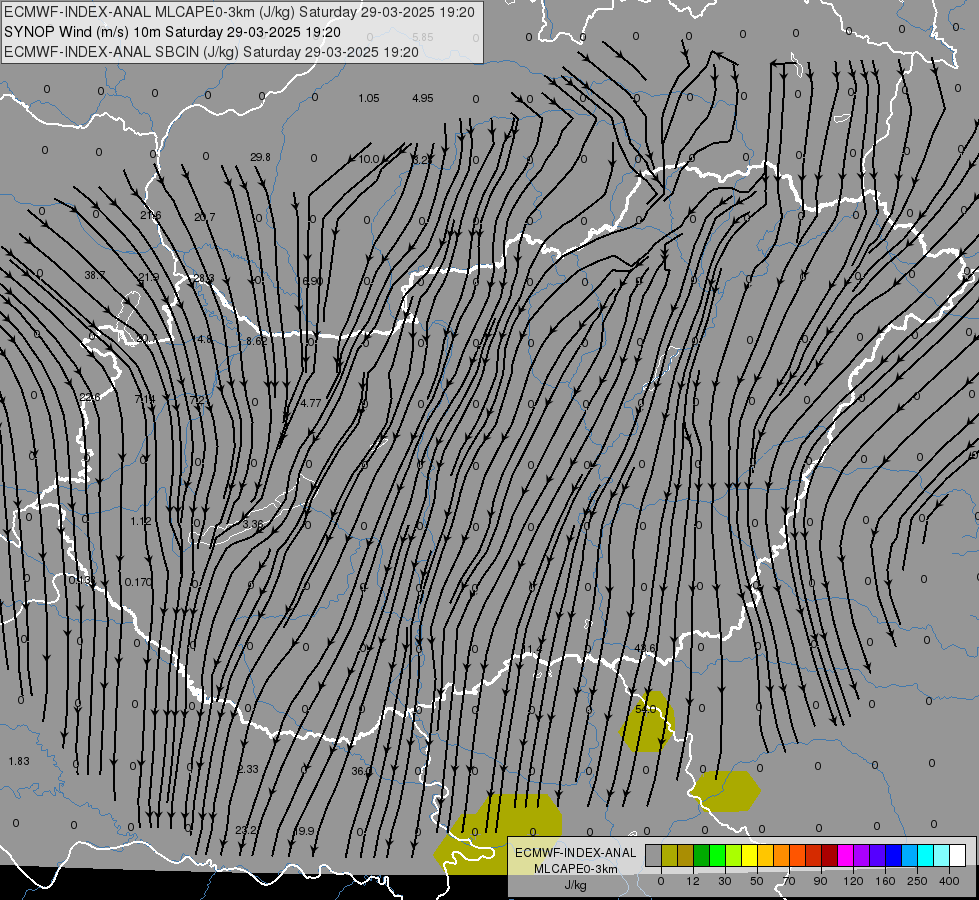Click the 19.9 value on the map
Screen dimensions: 979x900
tap(304, 831)
